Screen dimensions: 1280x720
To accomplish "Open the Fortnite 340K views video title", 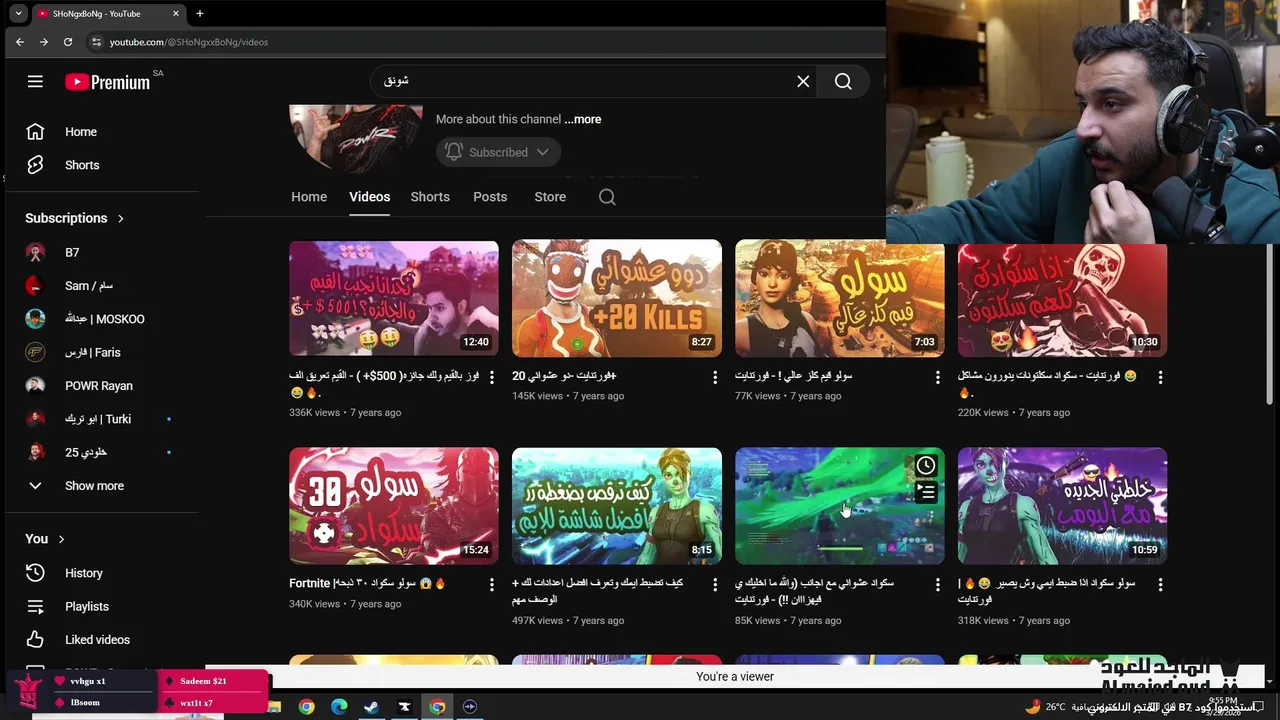I will tap(368, 583).
